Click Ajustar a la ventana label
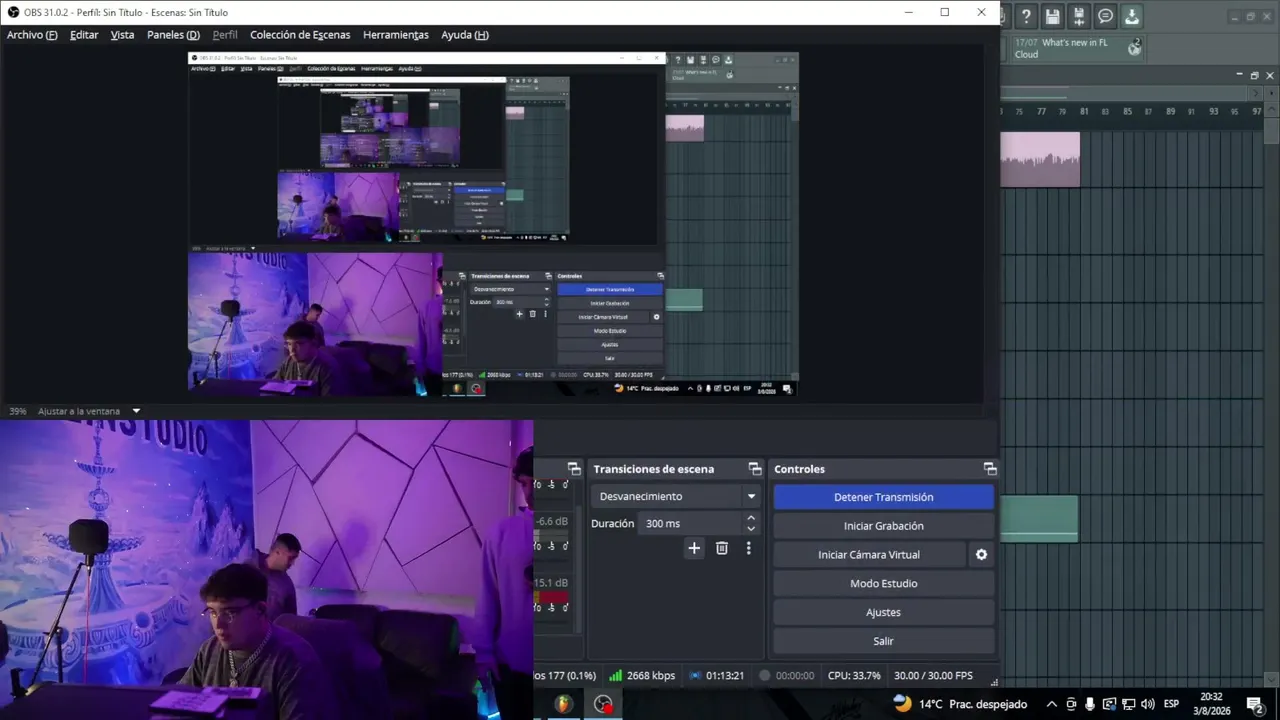The height and width of the screenshot is (720, 1280). pos(79,411)
